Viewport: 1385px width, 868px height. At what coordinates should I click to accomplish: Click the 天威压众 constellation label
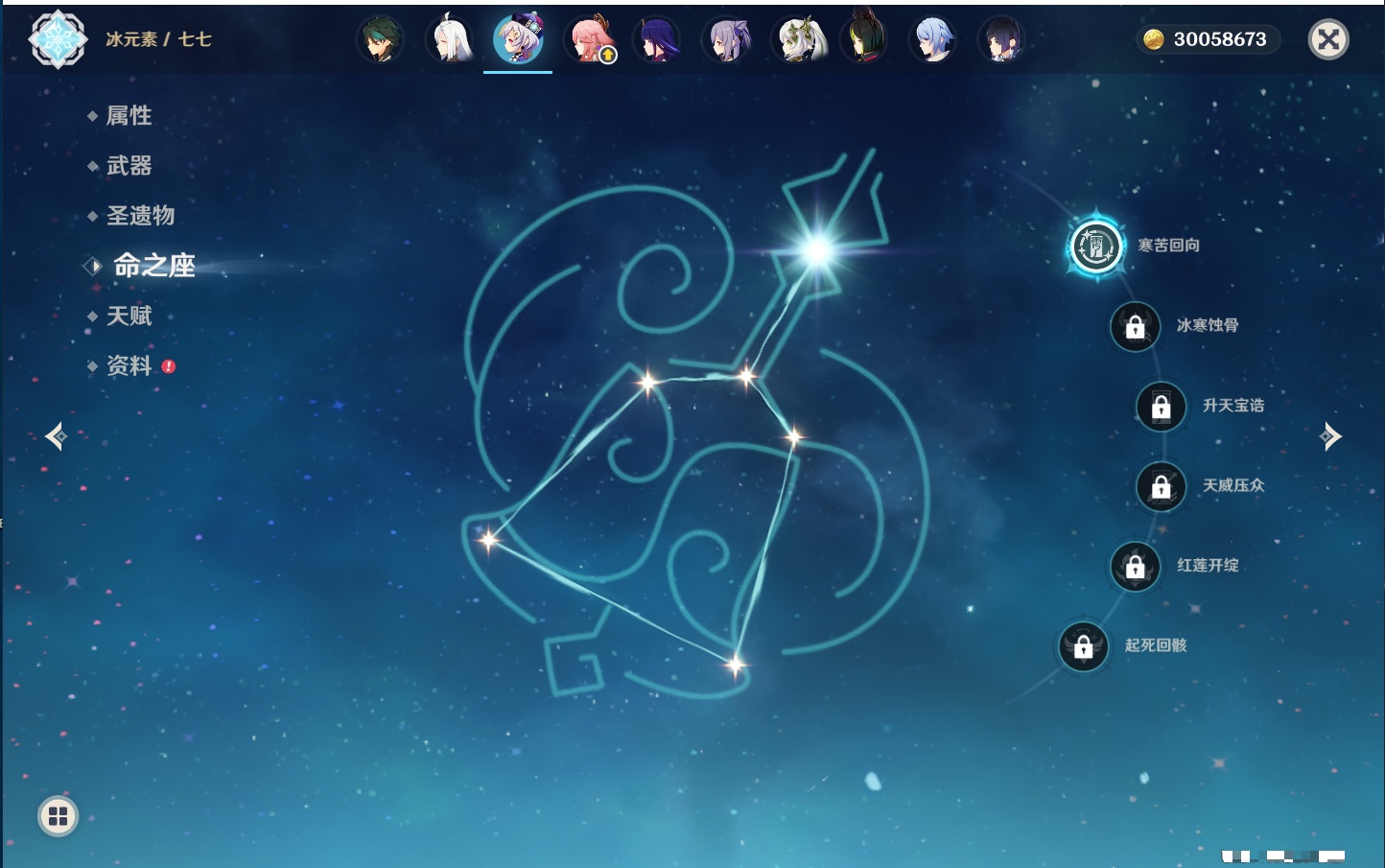click(1233, 485)
